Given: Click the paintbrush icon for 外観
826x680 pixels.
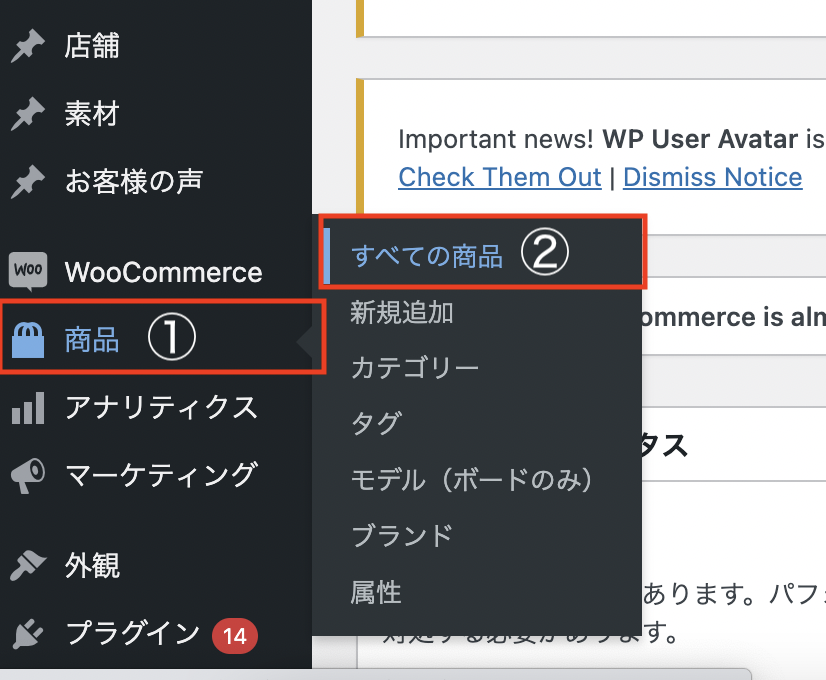Looking at the screenshot, I should pos(28,566).
